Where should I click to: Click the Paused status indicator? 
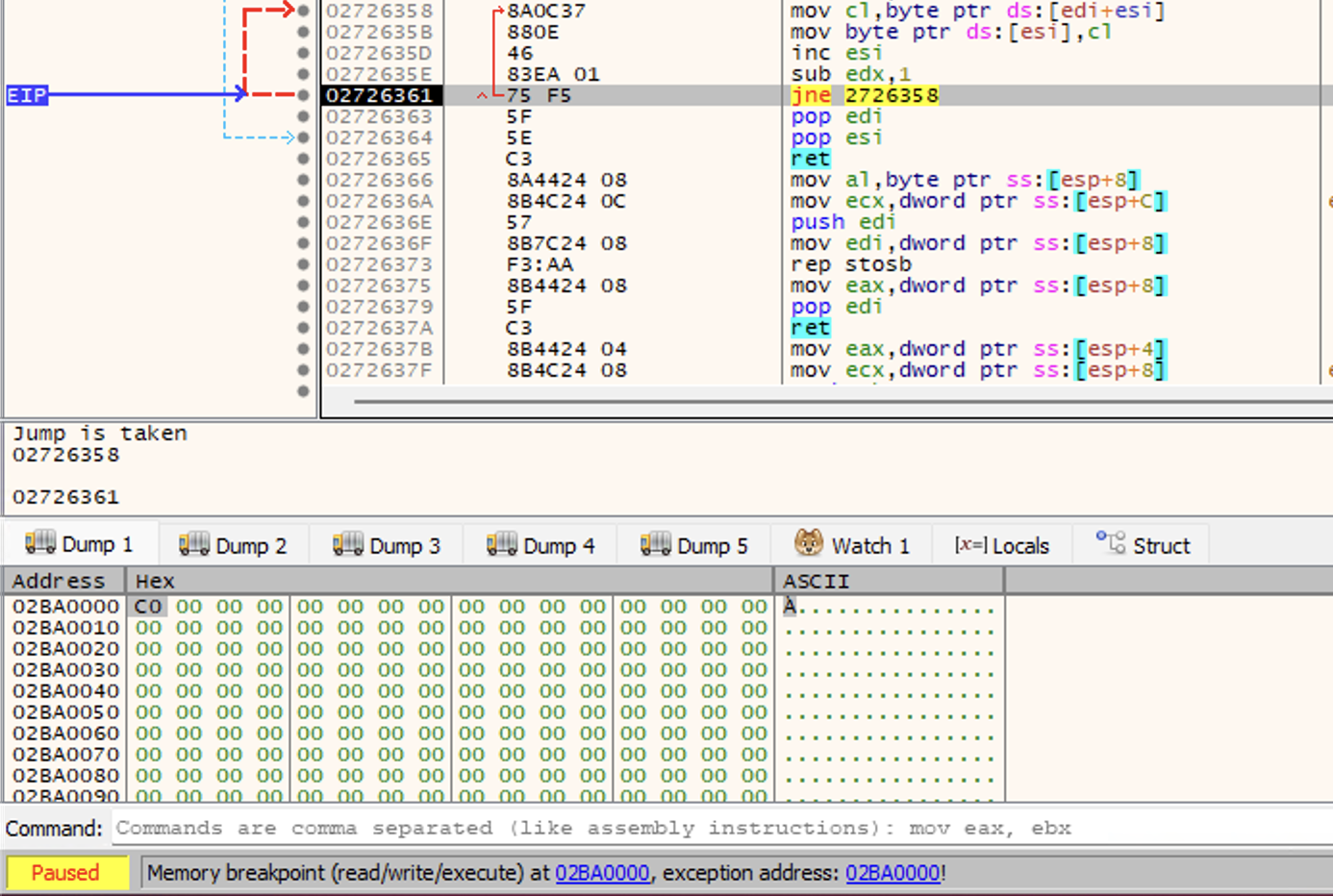pos(65,873)
